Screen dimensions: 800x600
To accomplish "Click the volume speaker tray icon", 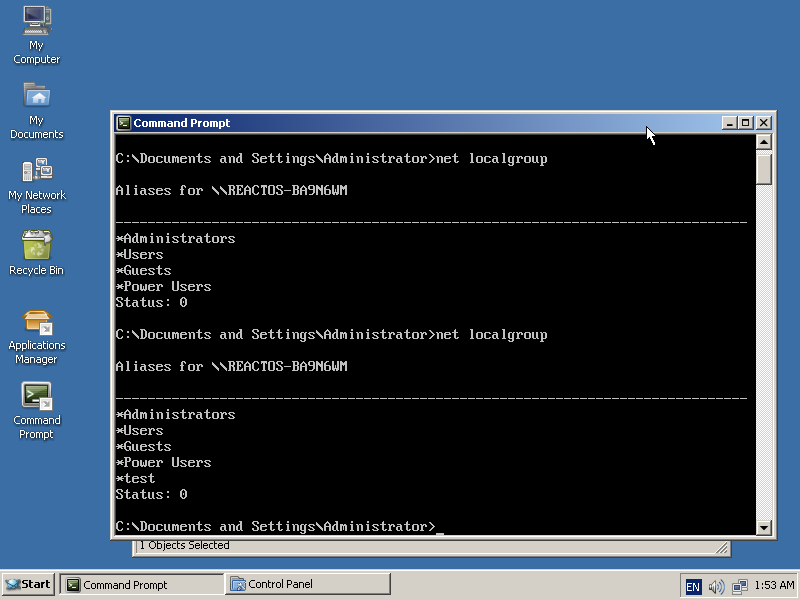I will coord(716,586).
